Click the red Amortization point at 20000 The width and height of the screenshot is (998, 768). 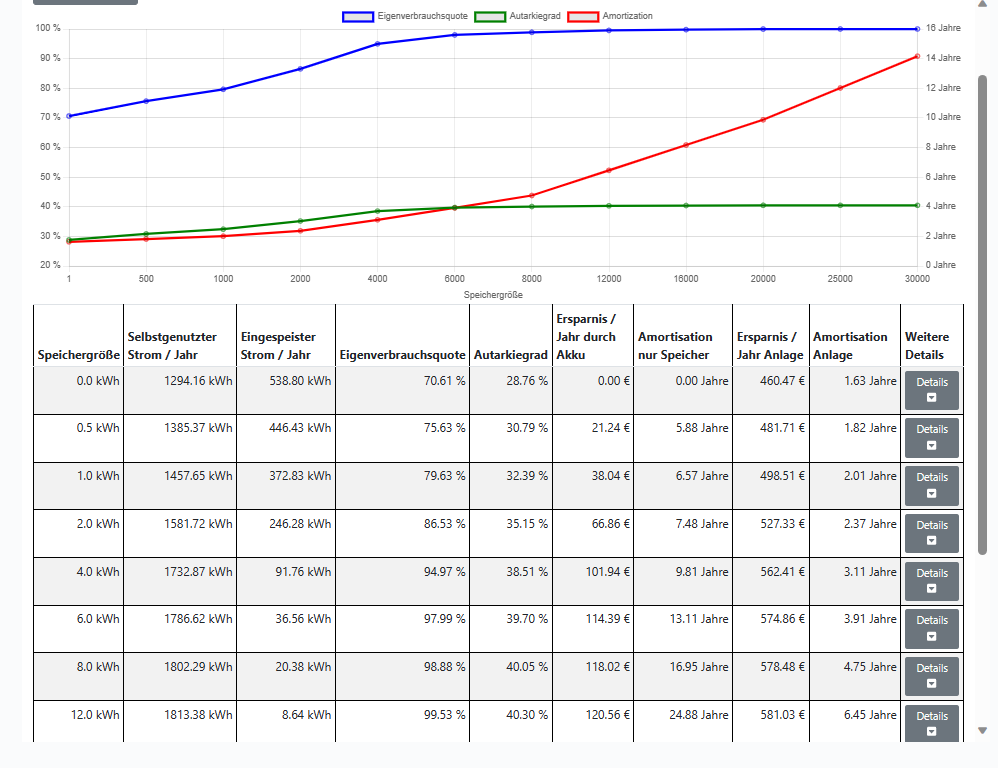(763, 120)
